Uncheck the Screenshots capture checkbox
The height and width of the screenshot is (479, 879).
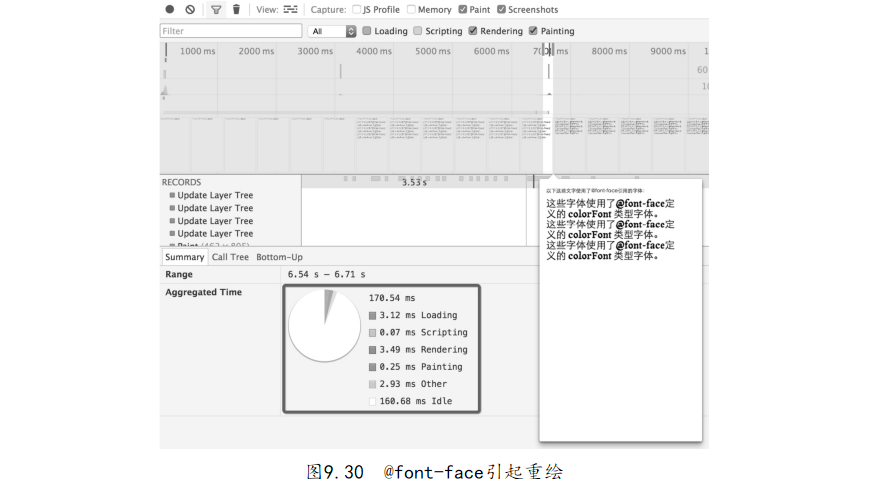click(502, 10)
